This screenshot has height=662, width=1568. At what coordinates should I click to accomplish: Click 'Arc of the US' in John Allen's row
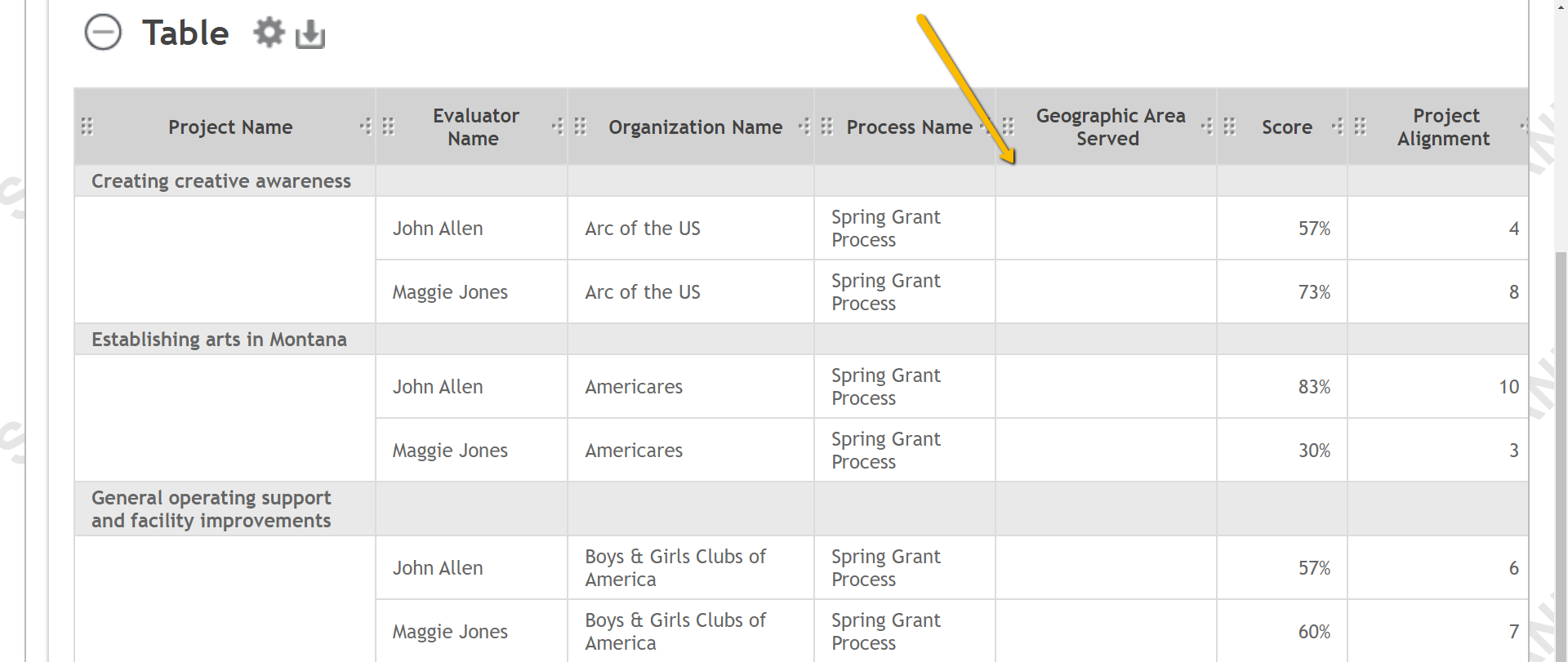[x=643, y=229]
